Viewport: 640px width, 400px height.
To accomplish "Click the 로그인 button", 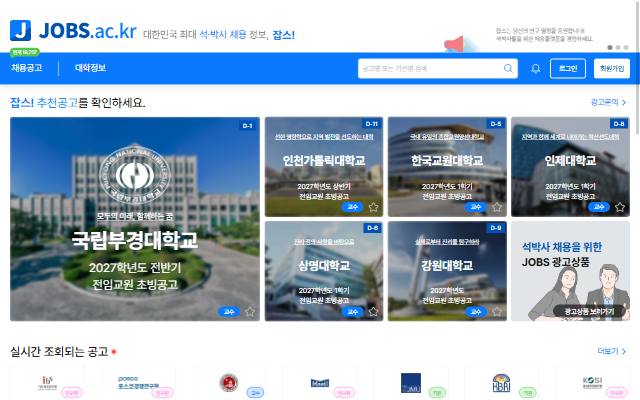I will pos(568,69).
